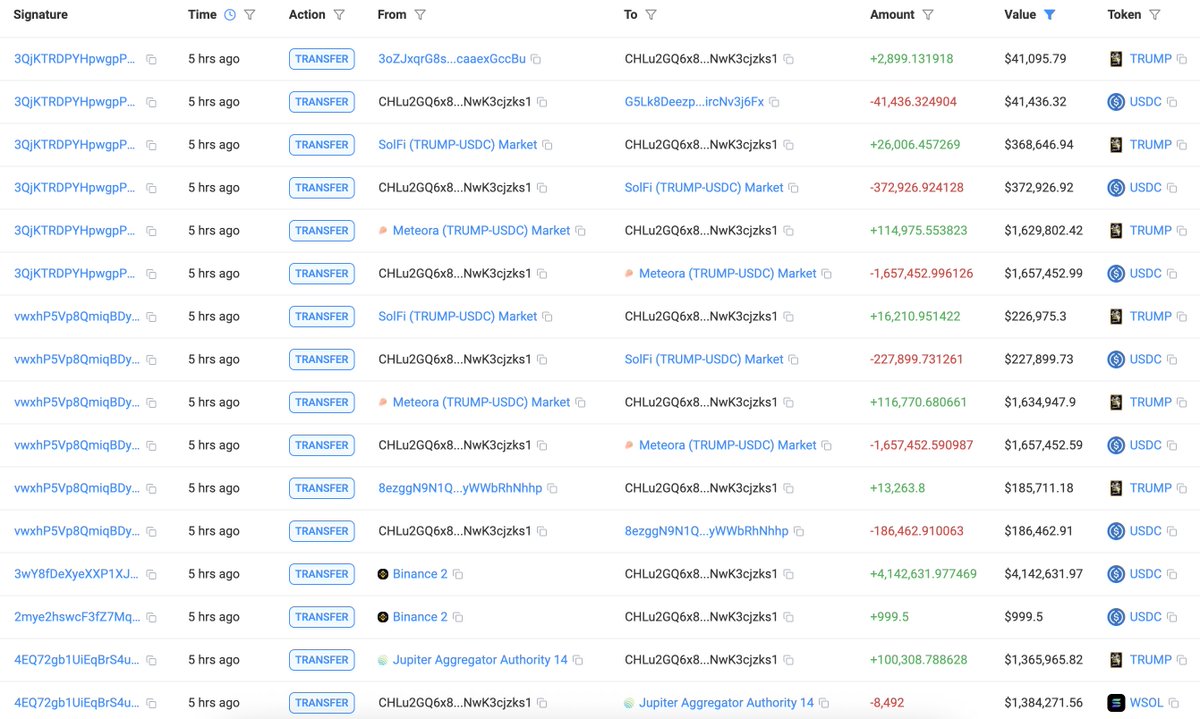Click '5 hrs ago' in the $4,142,631.97 row

(x=214, y=574)
